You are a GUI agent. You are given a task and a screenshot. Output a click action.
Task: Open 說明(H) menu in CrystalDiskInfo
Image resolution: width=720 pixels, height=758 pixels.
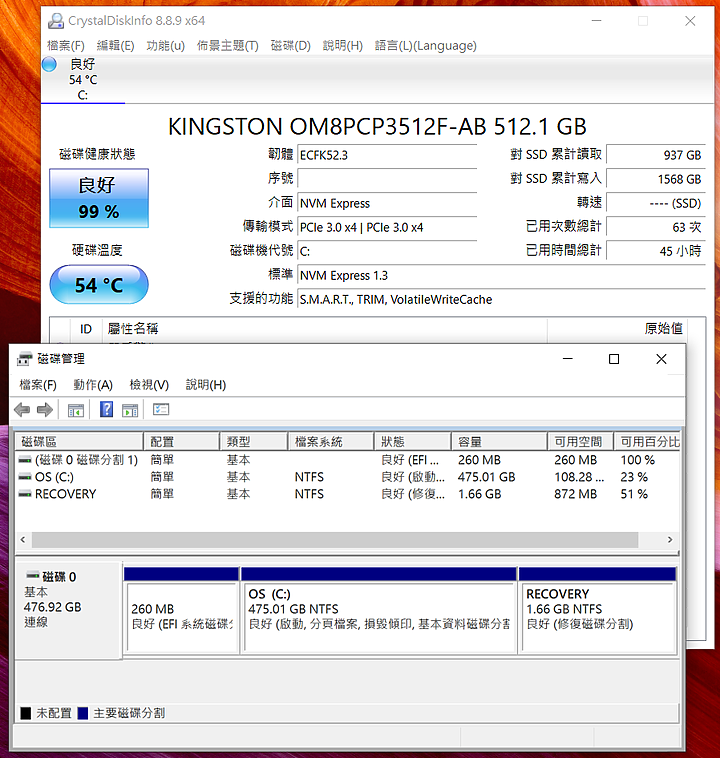click(x=342, y=45)
